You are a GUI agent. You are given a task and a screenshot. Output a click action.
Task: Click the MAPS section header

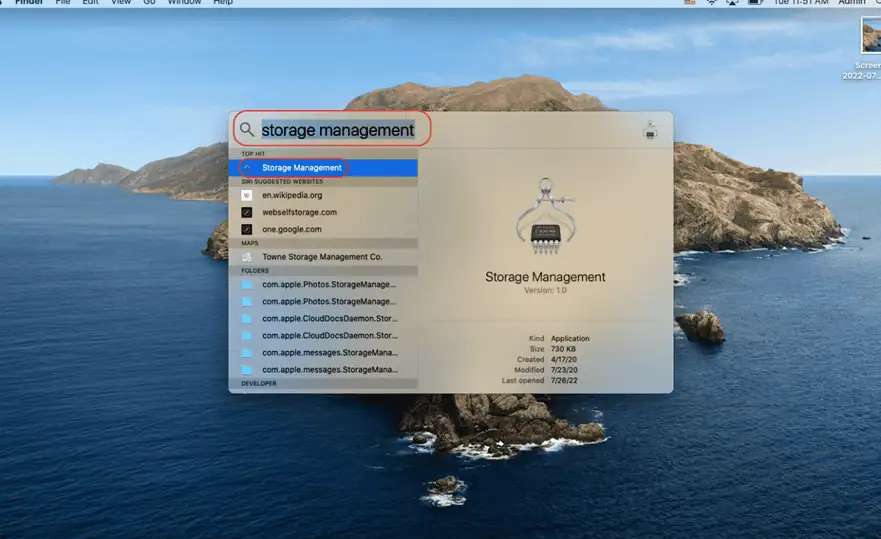tap(249, 243)
